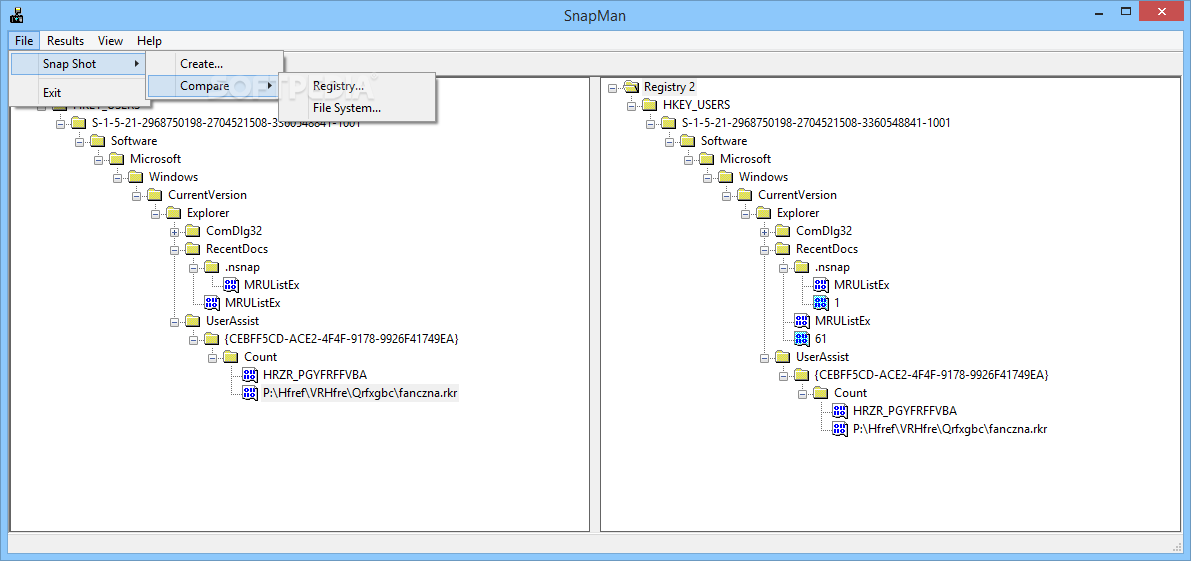Collapse Count node in Registry 2 pane

coord(802,392)
